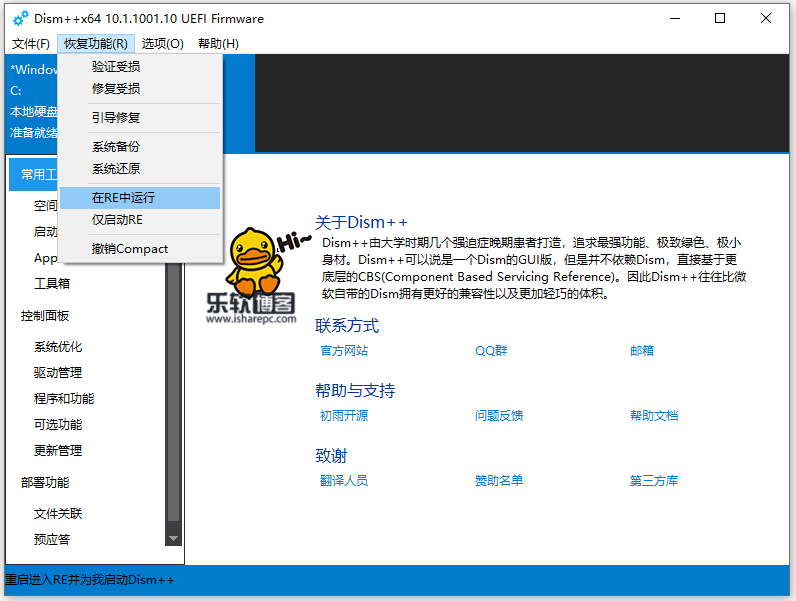Click the sidebar scrollbar down arrow
The width and height of the screenshot is (796, 601).
pos(174,538)
